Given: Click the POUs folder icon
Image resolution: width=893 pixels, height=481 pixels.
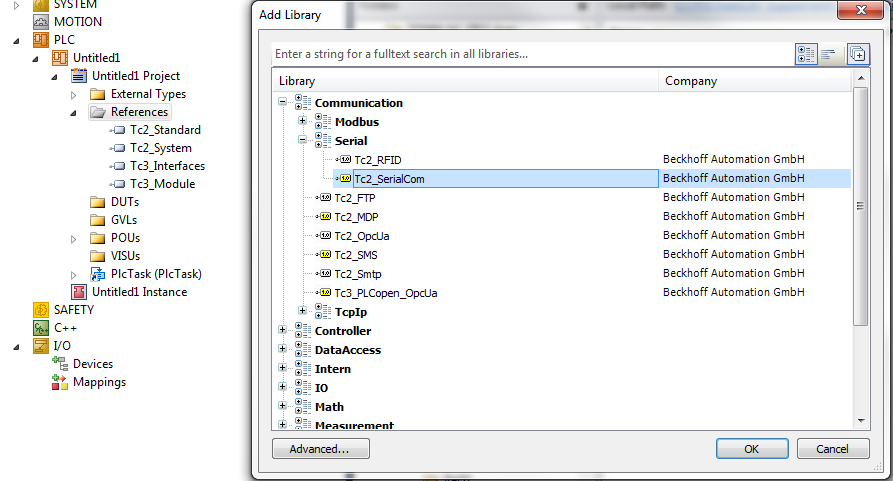Looking at the screenshot, I should 98,238.
